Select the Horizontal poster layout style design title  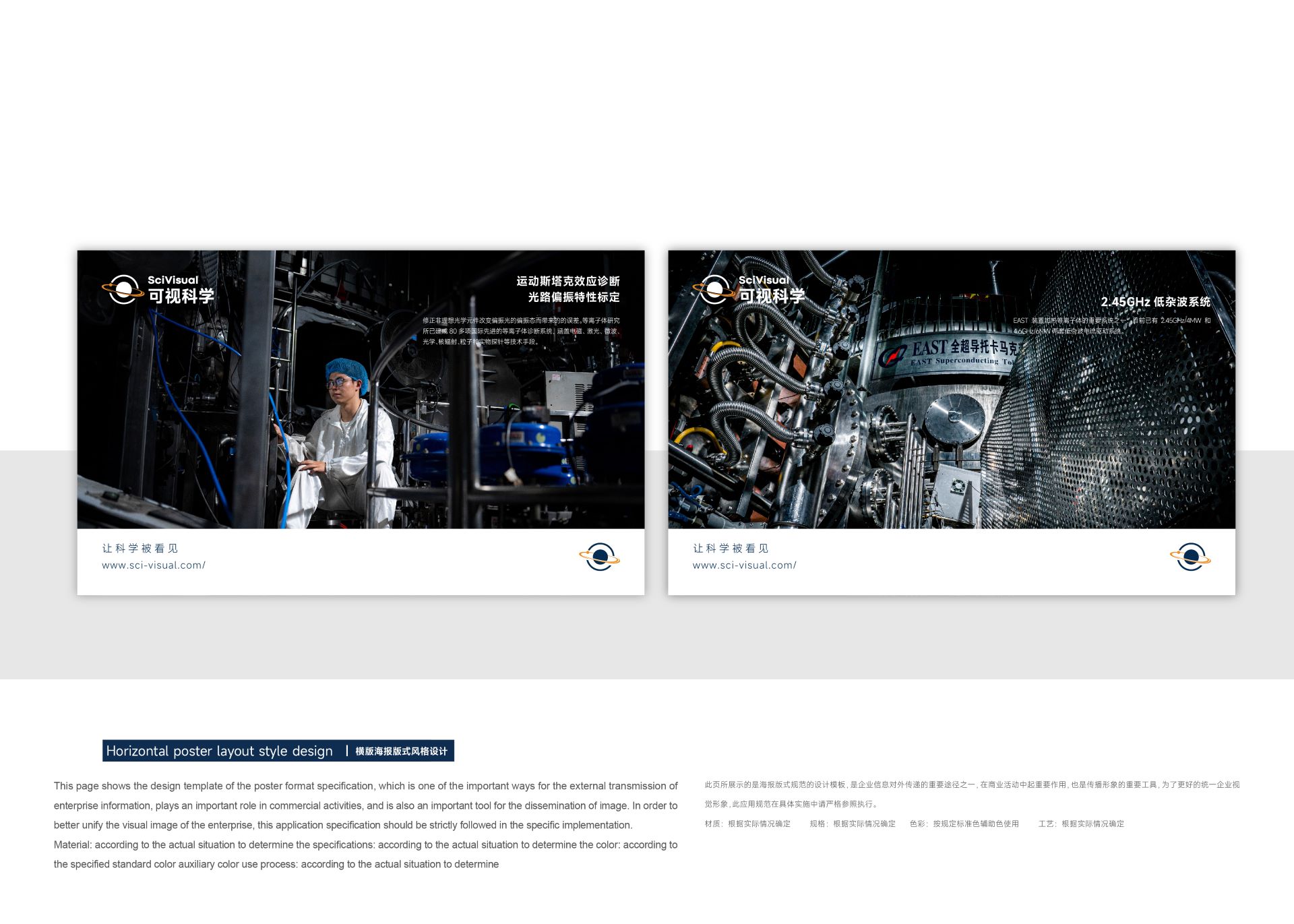[219, 751]
